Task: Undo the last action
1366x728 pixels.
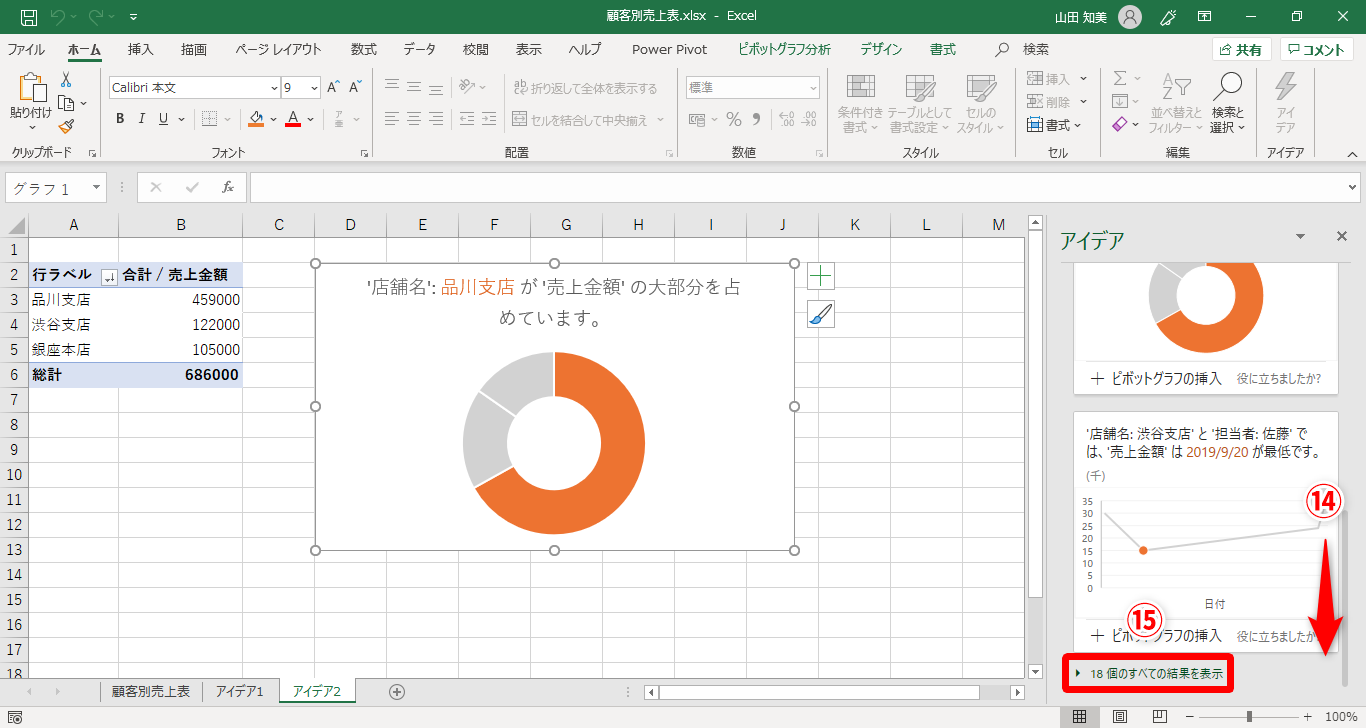Action: (58, 17)
